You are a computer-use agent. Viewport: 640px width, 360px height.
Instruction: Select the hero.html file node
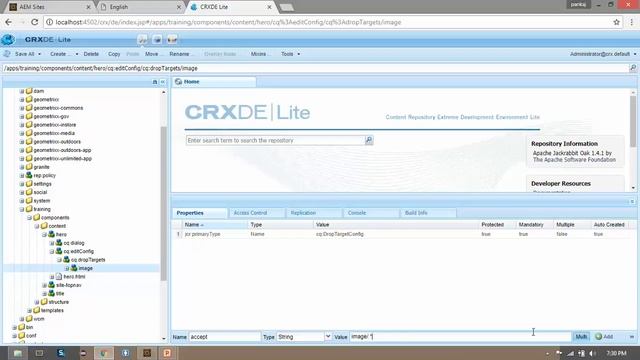point(74,277)
